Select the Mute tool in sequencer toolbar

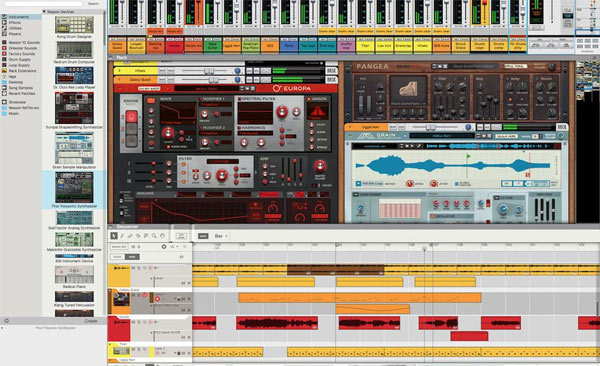(146, 236)
